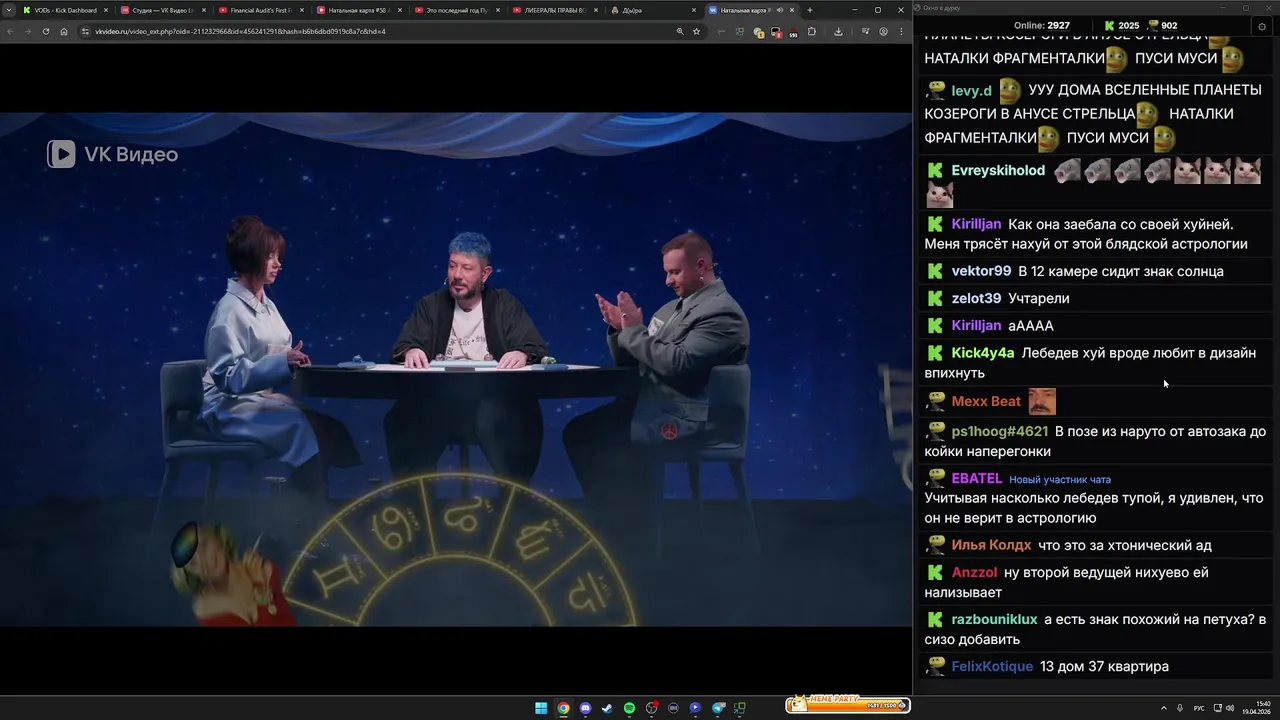This screenshot has width=1280, height=720.
Task: Open a new browser tab
Action: [810, 10]
